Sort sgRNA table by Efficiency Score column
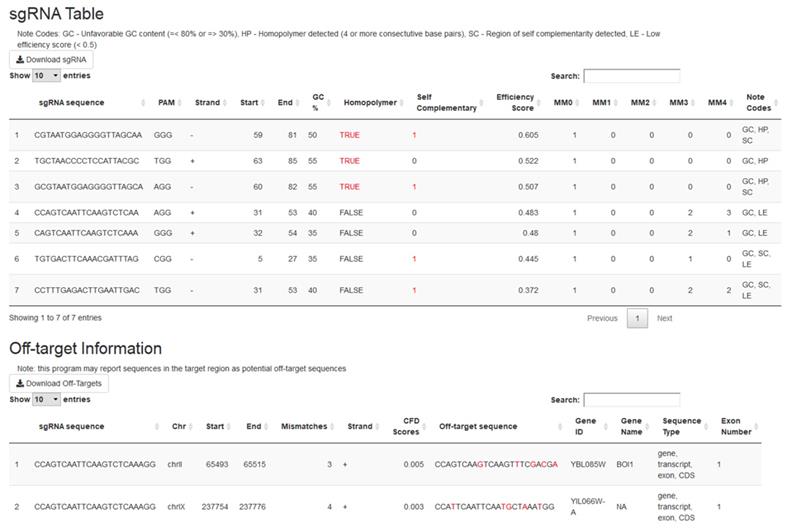Image resolution: width=786 pixels, height=528 pixels. pos(516,102)
